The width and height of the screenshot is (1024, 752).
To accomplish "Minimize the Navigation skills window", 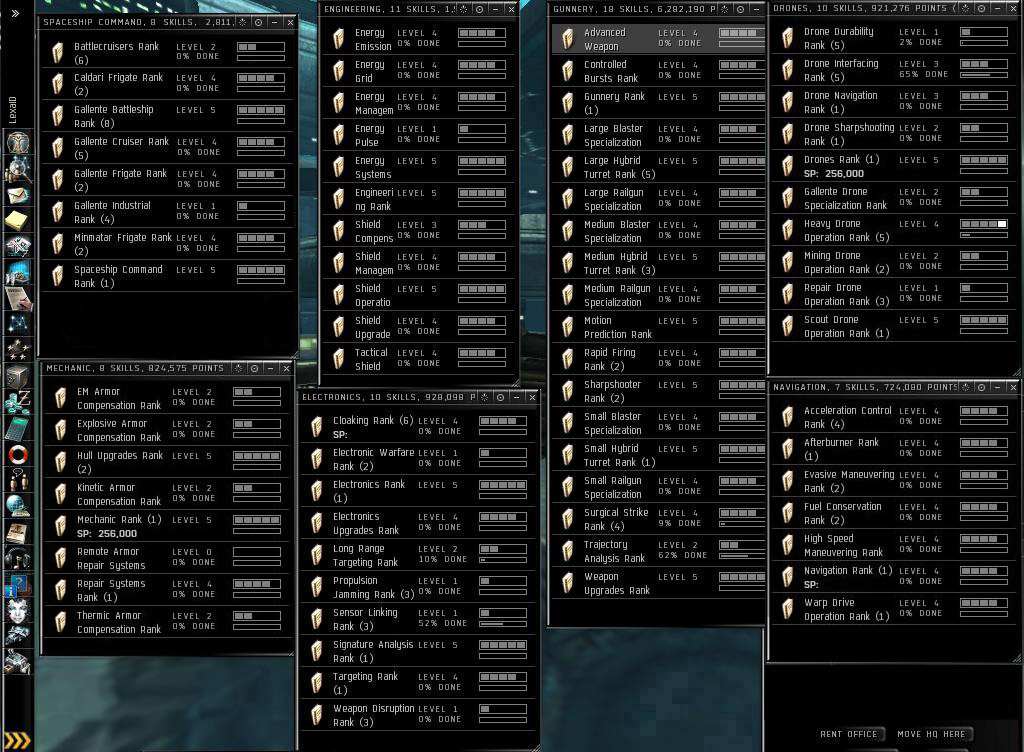I will tap(997, 387).
